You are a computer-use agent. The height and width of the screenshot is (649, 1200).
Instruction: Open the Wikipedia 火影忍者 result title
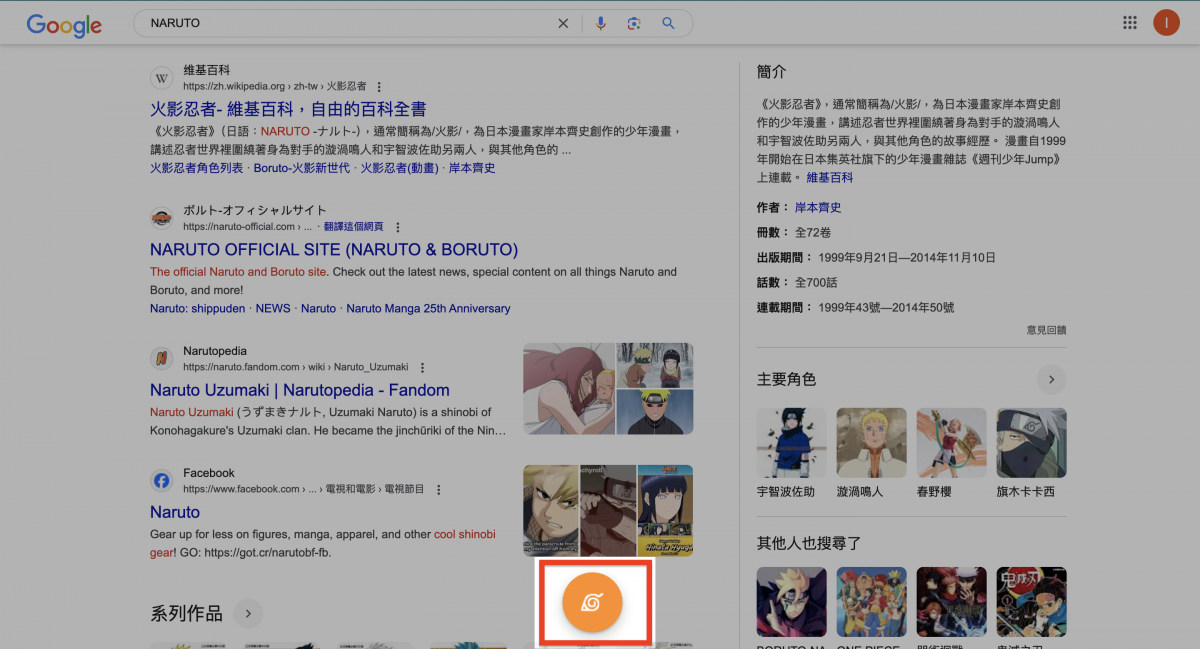point(288,109)
